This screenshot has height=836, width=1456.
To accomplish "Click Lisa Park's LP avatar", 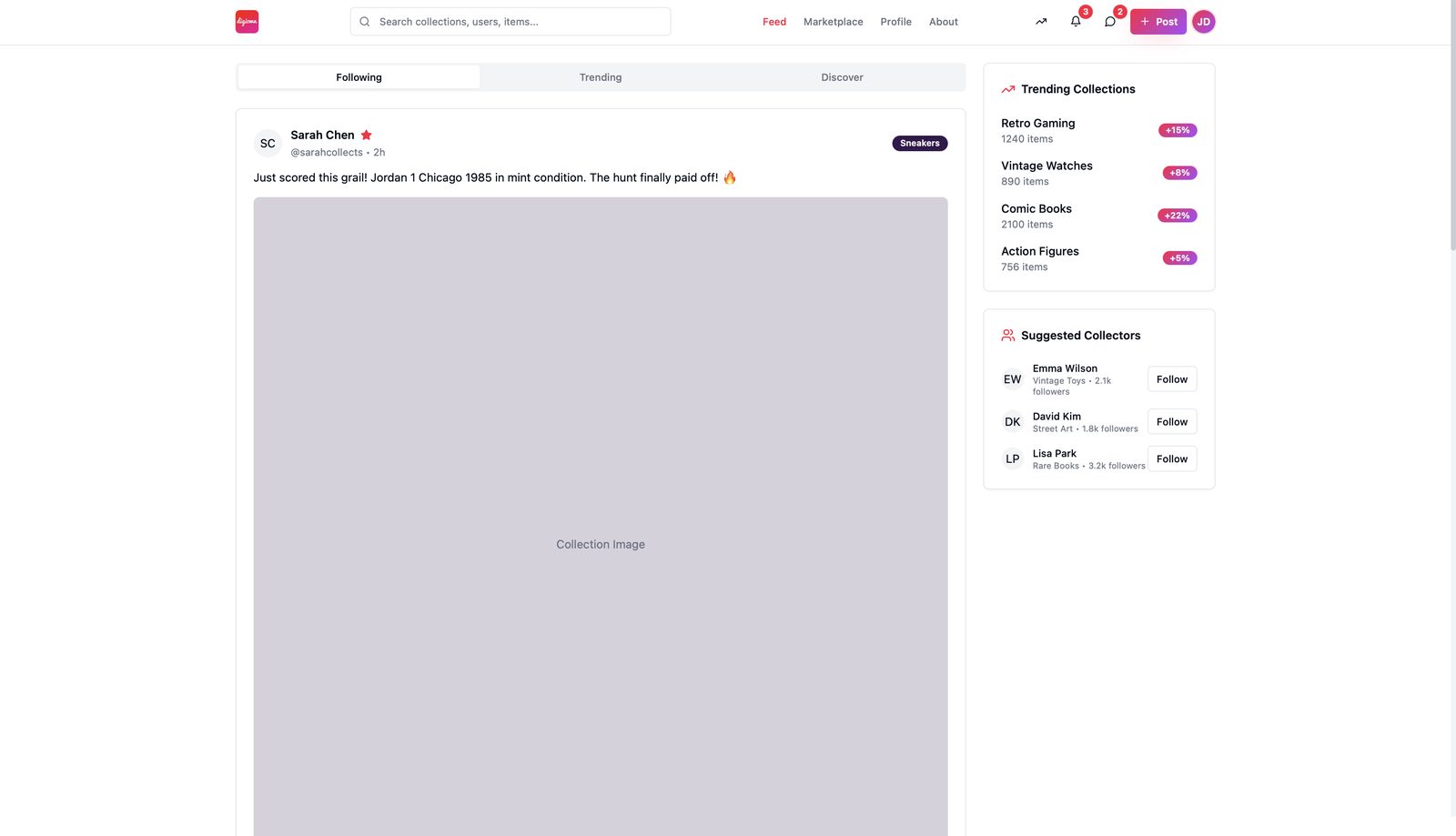I will click(1013, 459).
